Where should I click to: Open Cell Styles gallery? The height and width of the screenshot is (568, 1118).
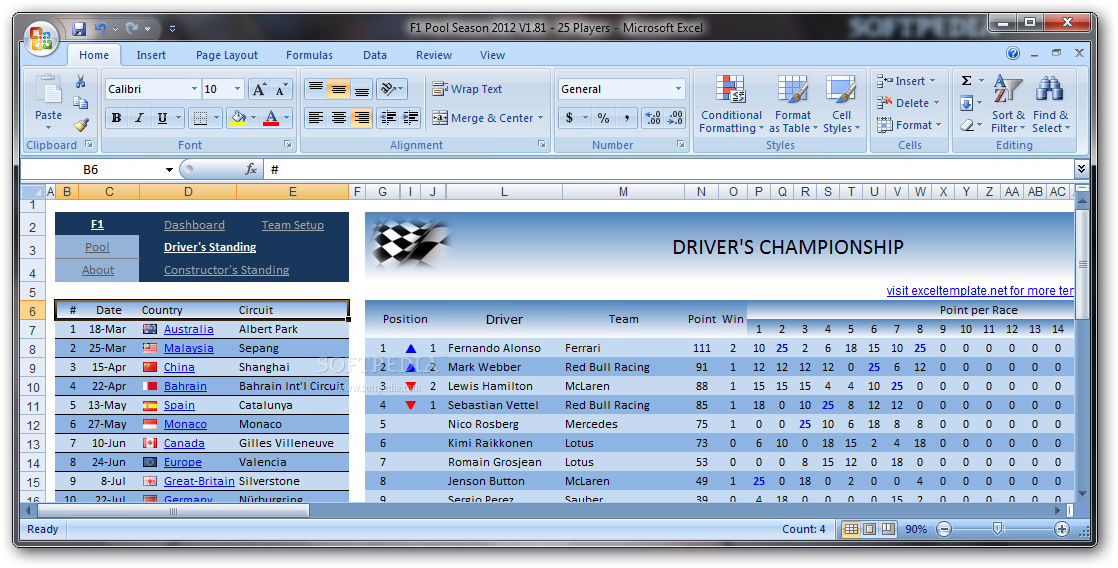click(x=841, y=103)
